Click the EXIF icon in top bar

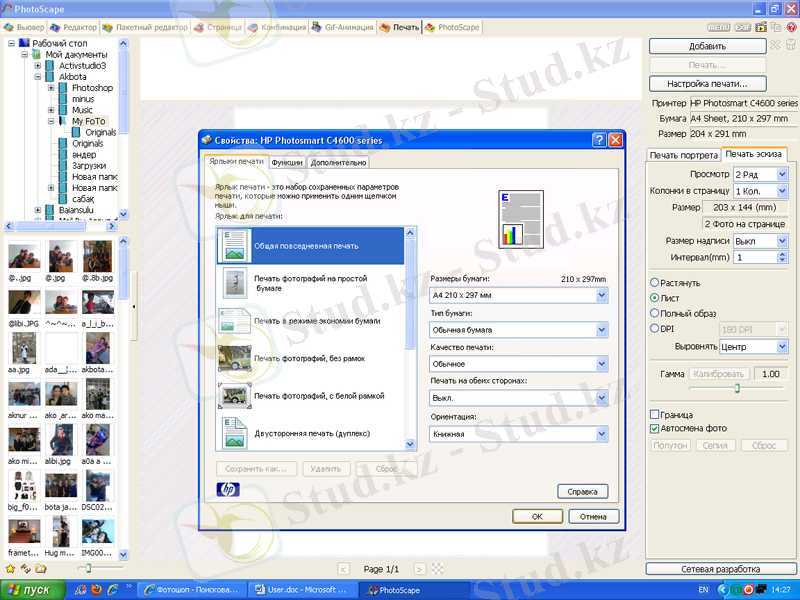point(743,27)
